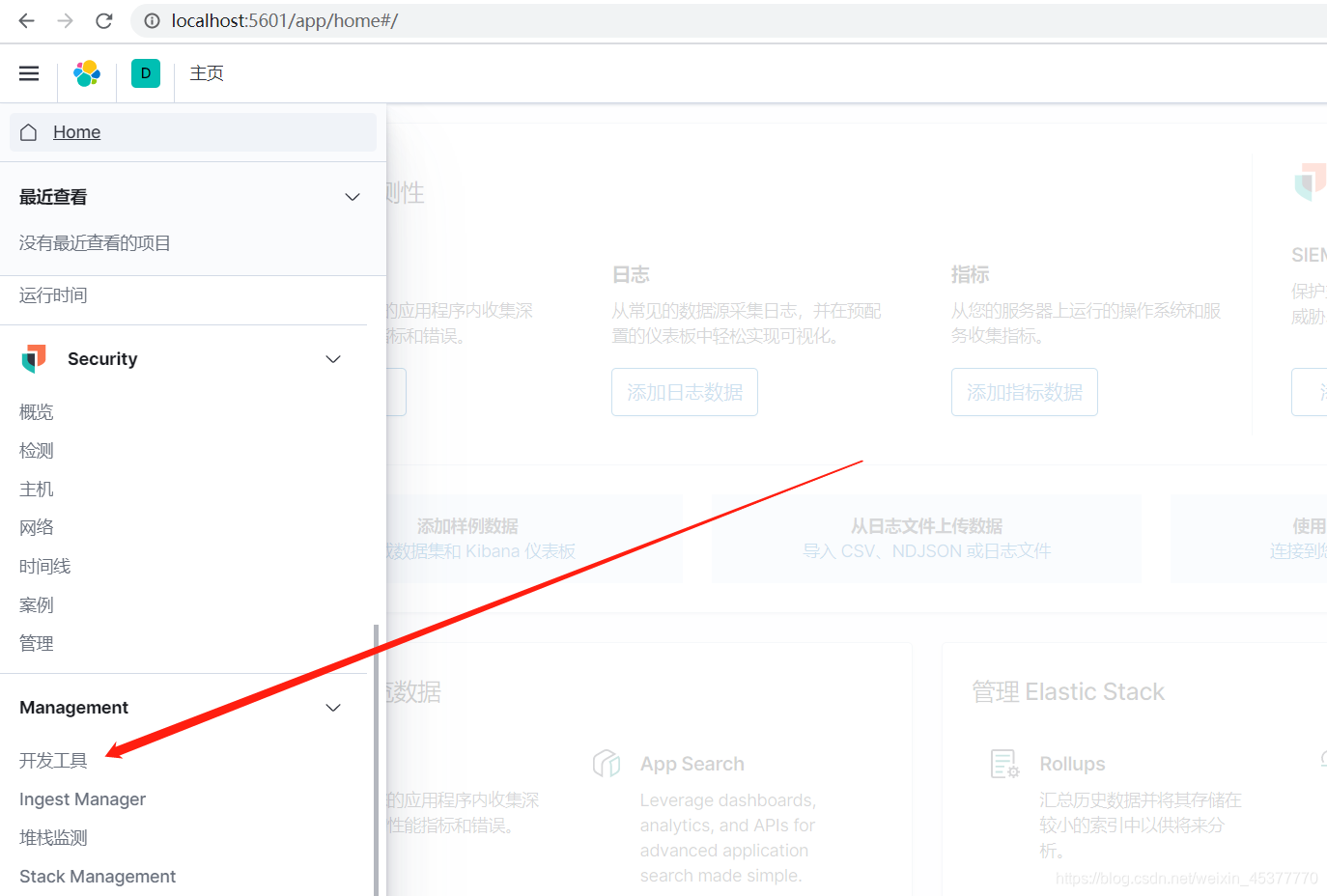Image resolution: width=1327 pixels, height=896 pixels.
Task: Reload the page with refresh icon
Action: (104, 20)
